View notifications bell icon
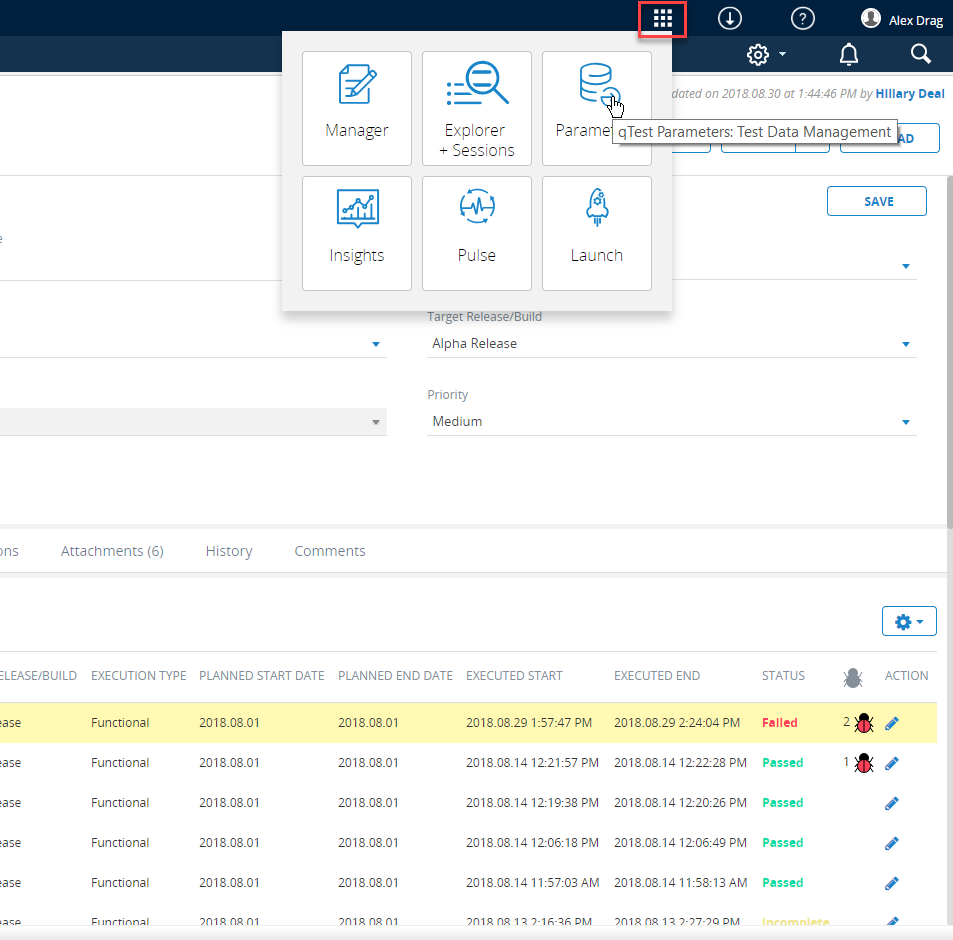The width and height of the screenshot is (953, 940). (x=848, y=54)
